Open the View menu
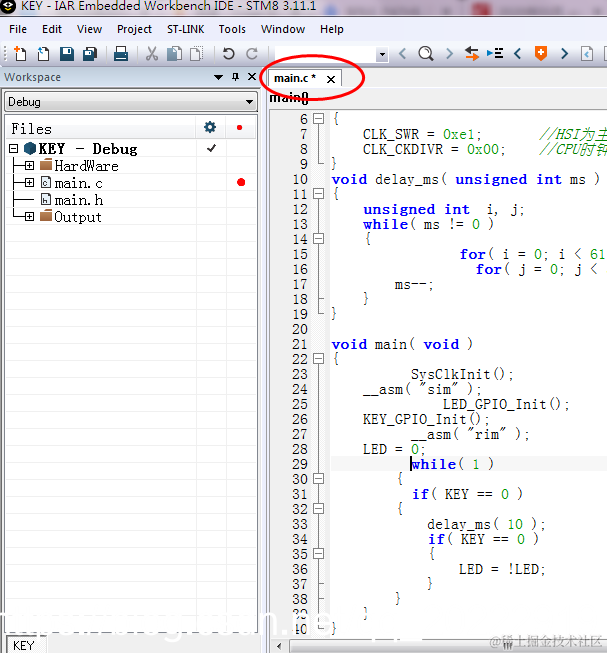Screen dimensions: 607x653 pyautogui.click(x=89, y=29)
